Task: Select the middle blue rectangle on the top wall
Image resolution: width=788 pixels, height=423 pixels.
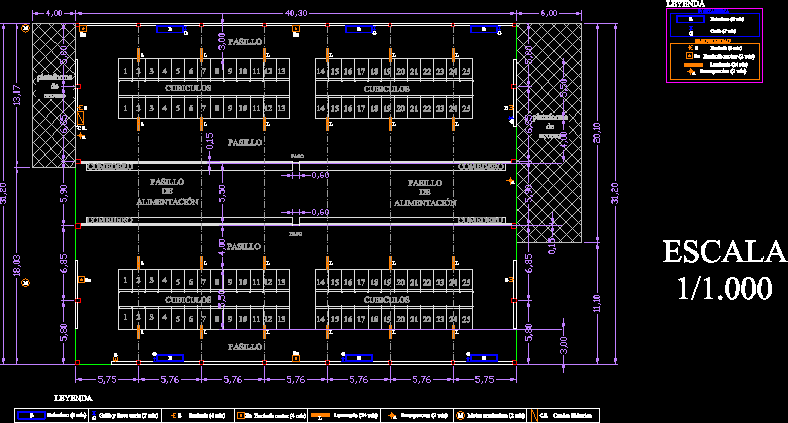Action: pos(359,29)
